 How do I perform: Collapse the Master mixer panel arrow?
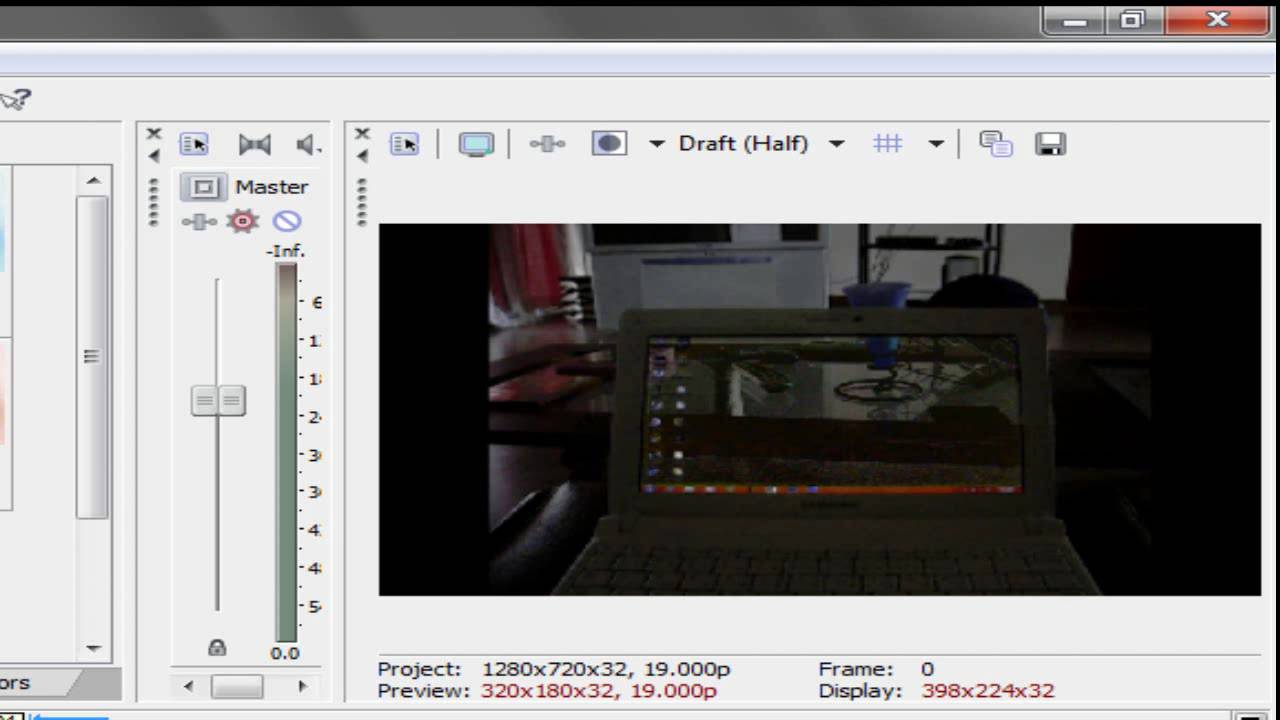(154, 156)
